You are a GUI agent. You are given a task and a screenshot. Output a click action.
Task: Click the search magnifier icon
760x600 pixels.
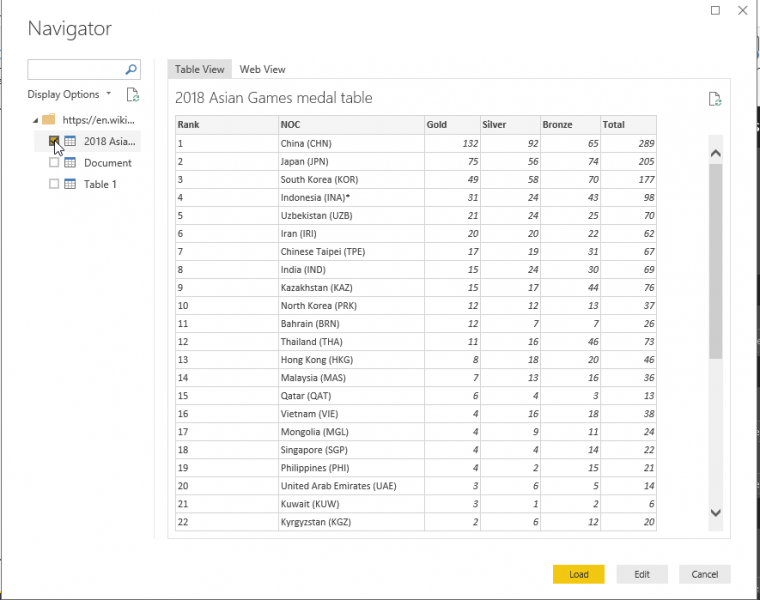131,70
